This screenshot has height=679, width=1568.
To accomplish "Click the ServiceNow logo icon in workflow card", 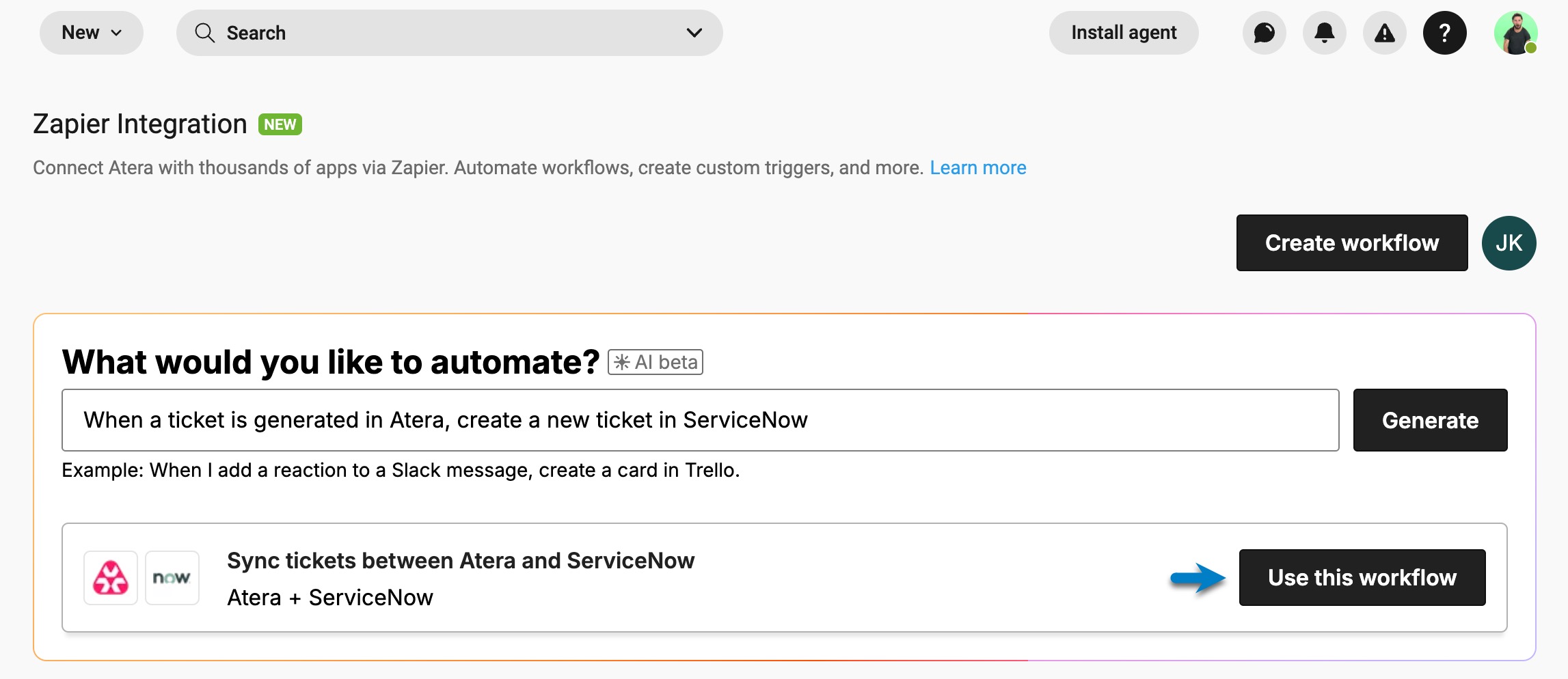I will click(172, 578).
